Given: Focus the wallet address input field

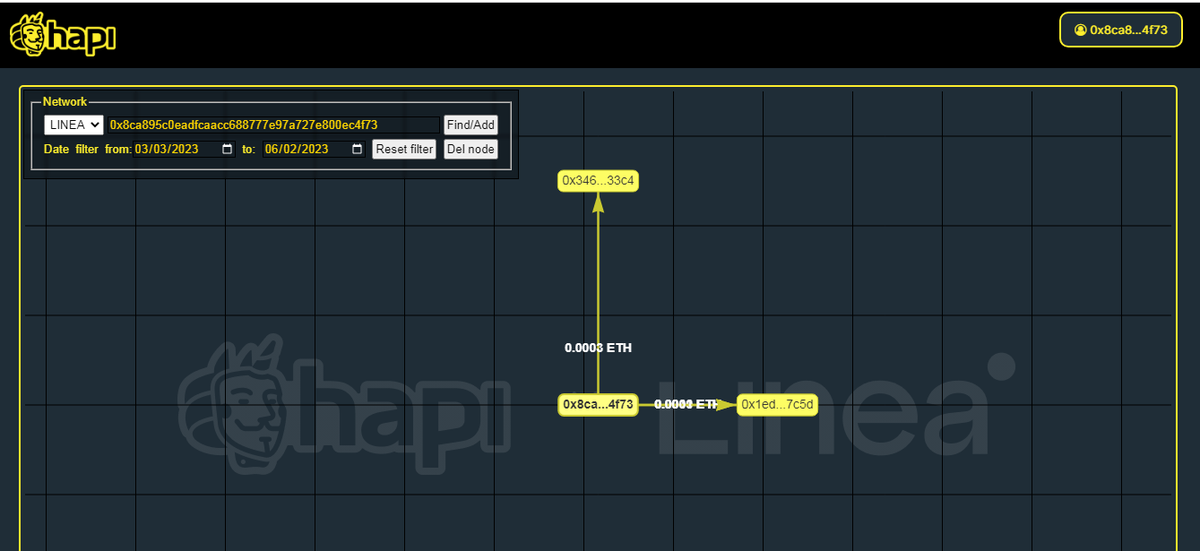Looking at the screenshot, I should [274, 125].
